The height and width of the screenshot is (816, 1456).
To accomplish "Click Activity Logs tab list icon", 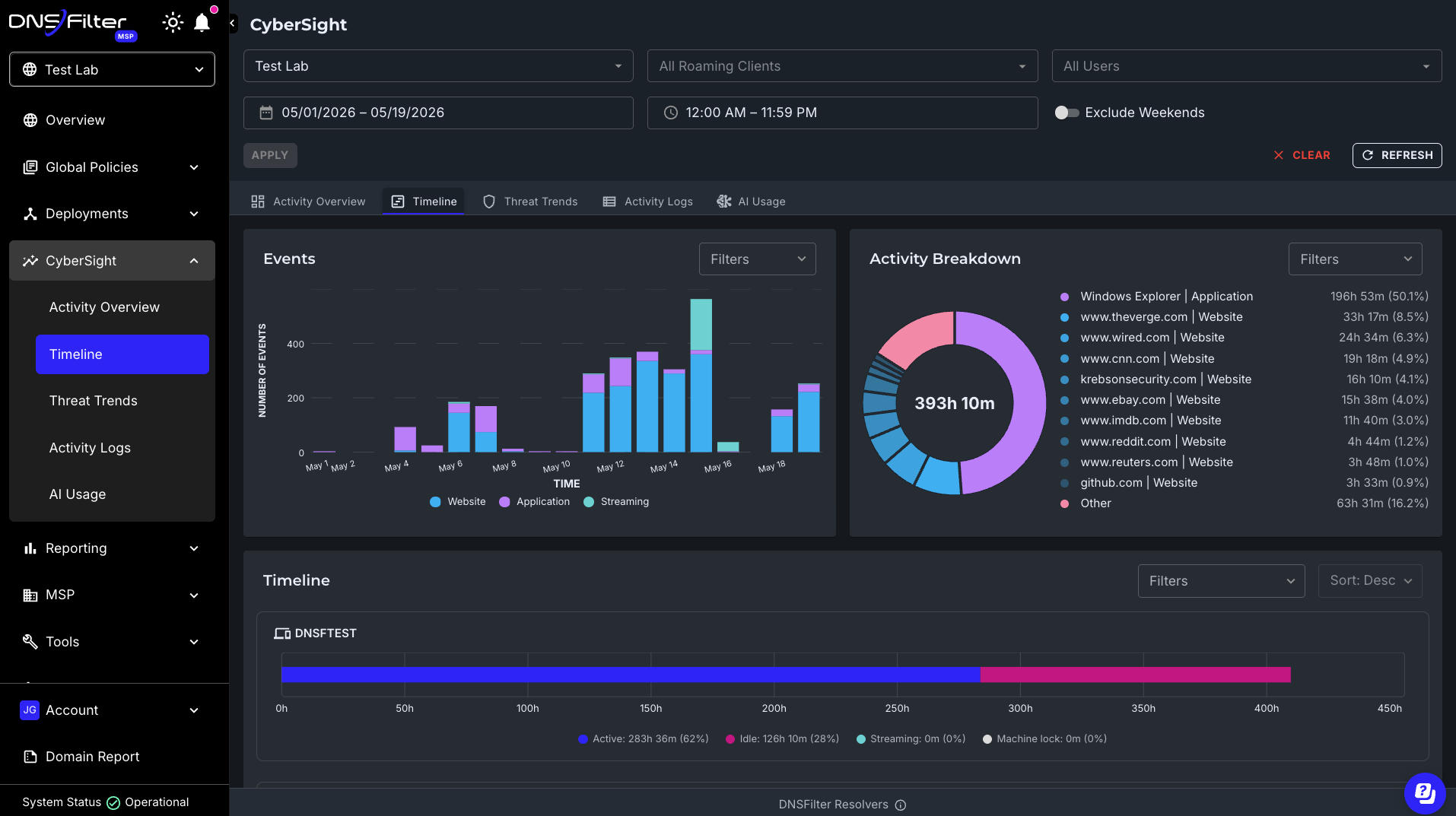I will pyautogui.click(x=609, y=202).
